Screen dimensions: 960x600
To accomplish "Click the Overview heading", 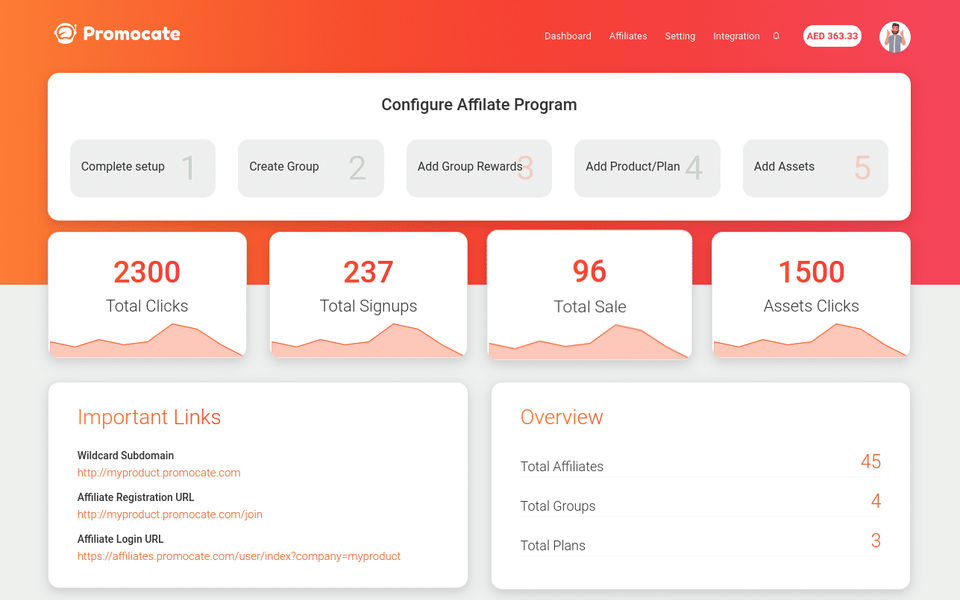I will coord(561,417).
